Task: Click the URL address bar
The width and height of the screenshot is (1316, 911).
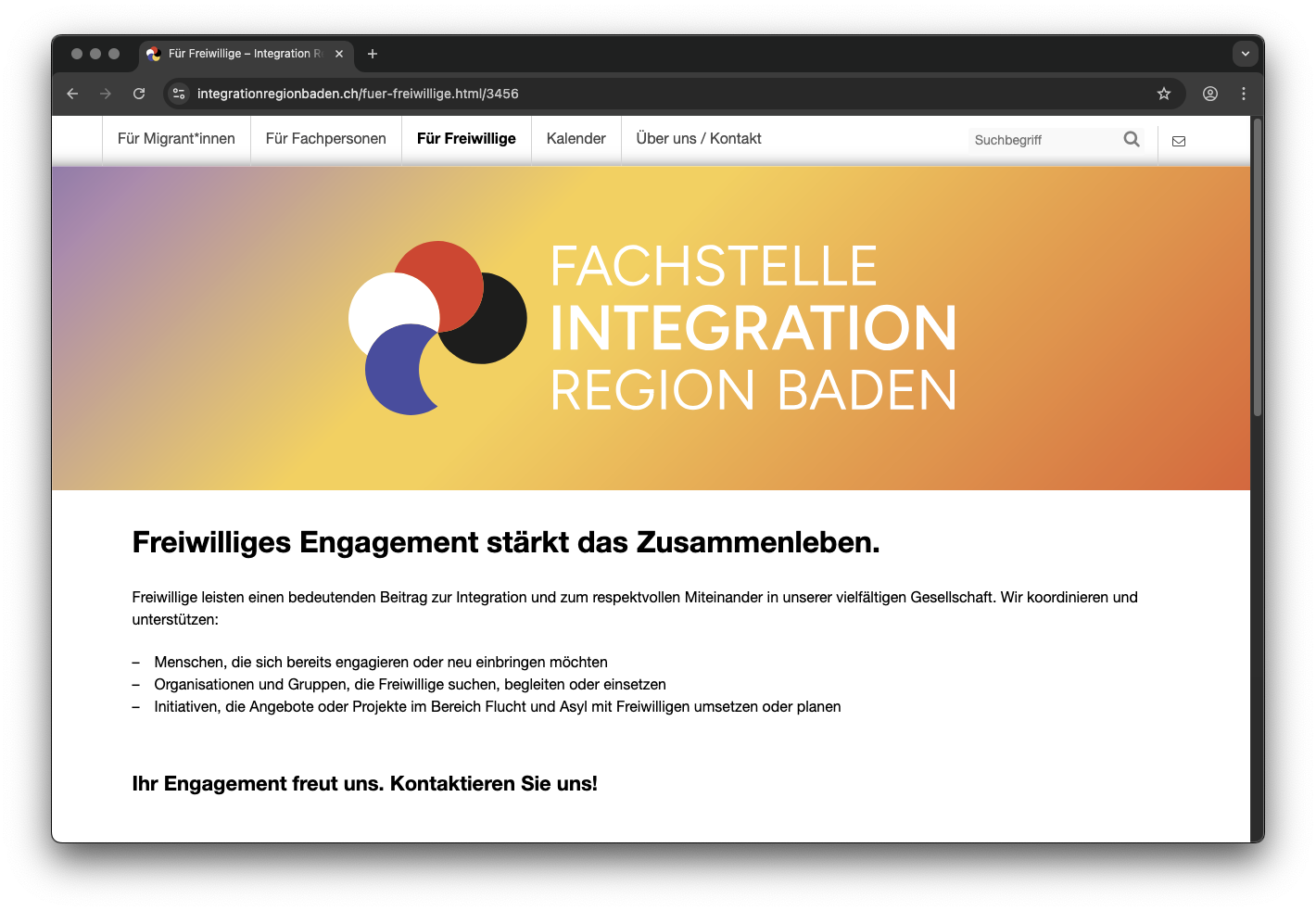Action: point(649,94)
